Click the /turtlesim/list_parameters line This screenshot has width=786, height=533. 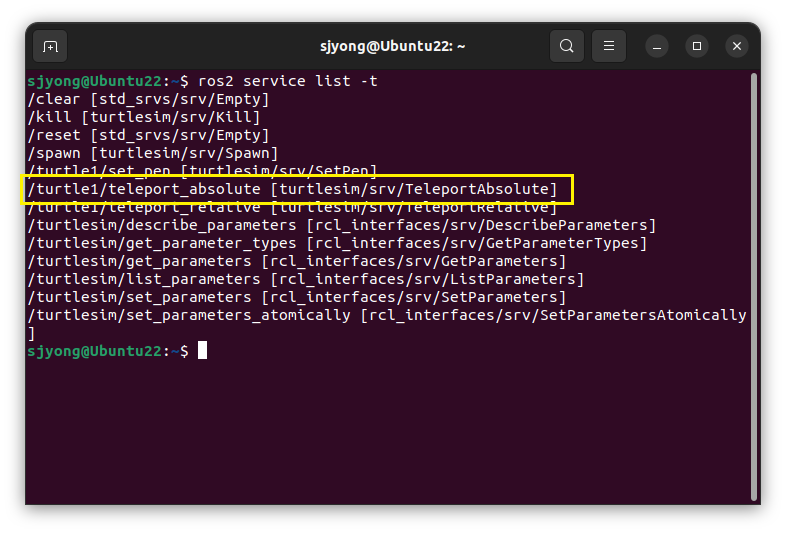click(x=306, y=279)
